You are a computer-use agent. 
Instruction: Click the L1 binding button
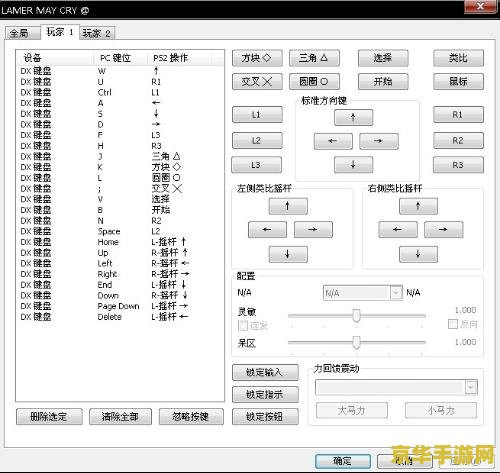pos(257,115)
